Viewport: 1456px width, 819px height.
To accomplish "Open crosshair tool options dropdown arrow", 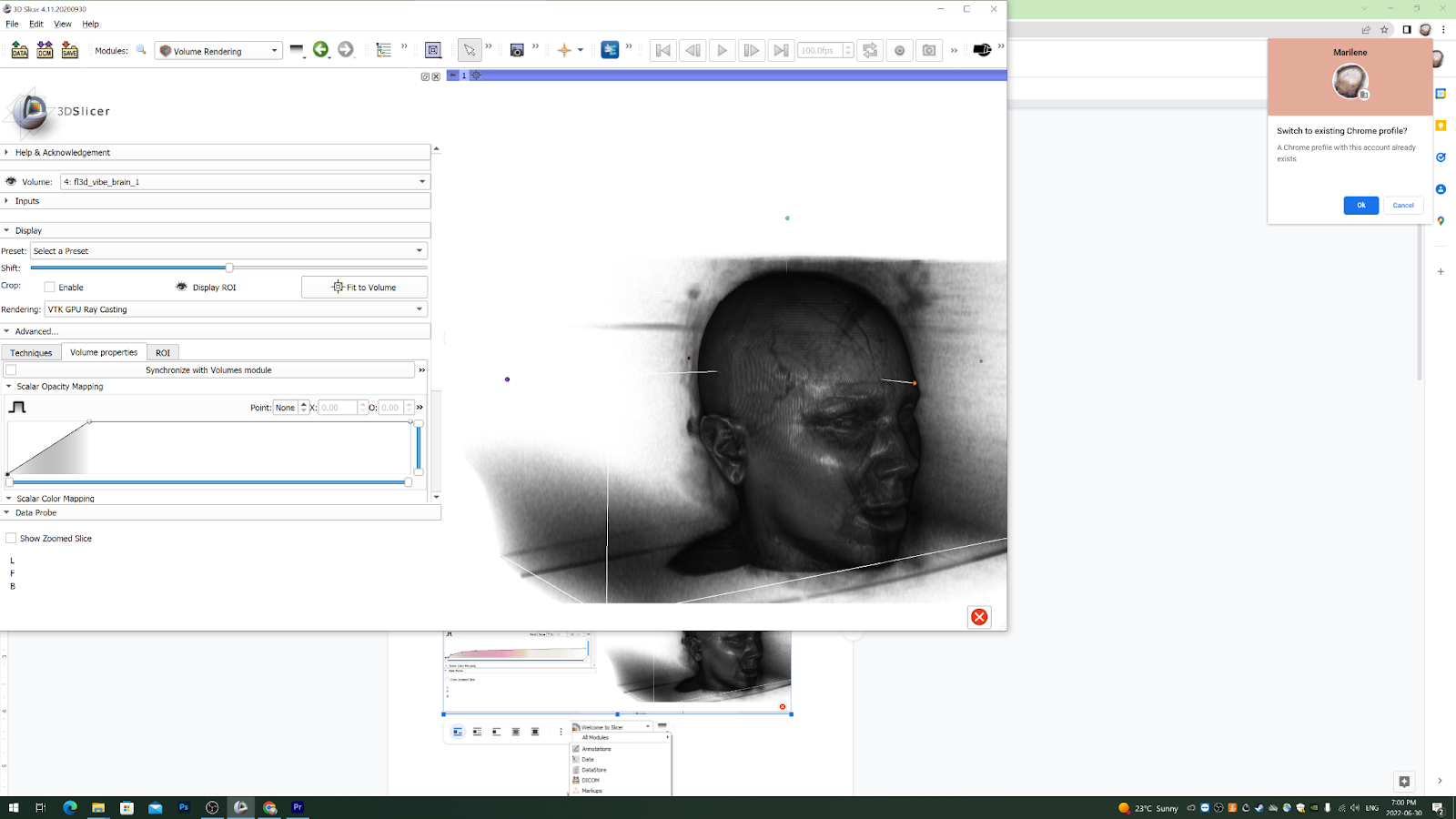I will pyautogui.click(x=581, y=50).
